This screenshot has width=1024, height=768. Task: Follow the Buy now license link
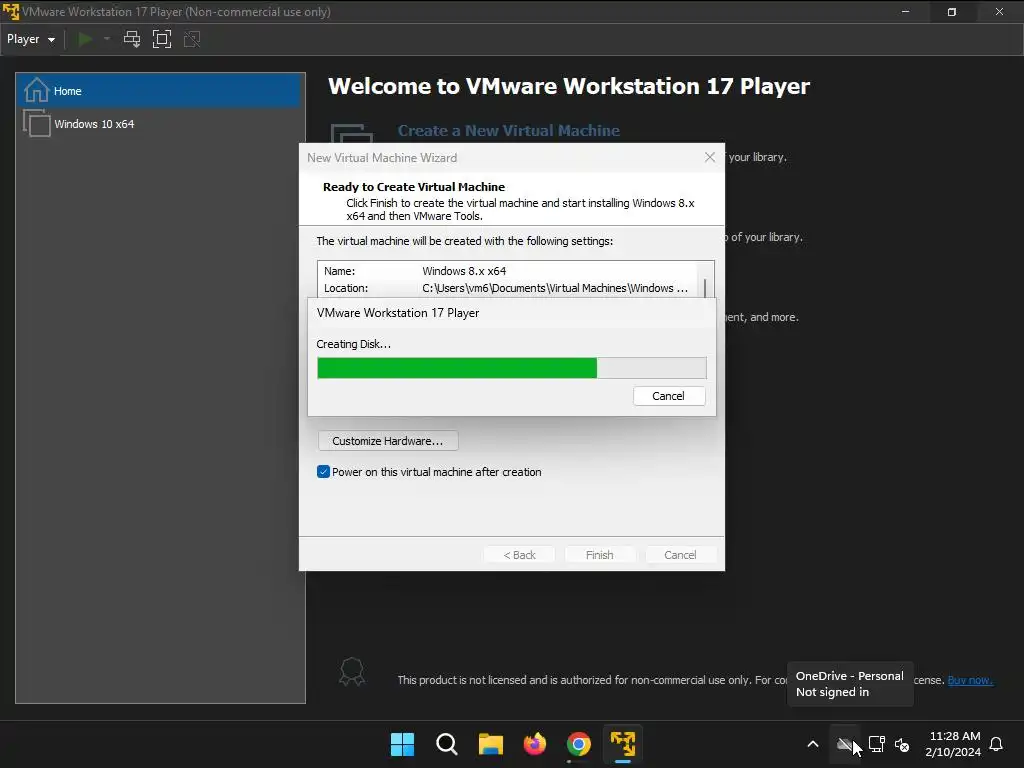(x=970, y=680)
